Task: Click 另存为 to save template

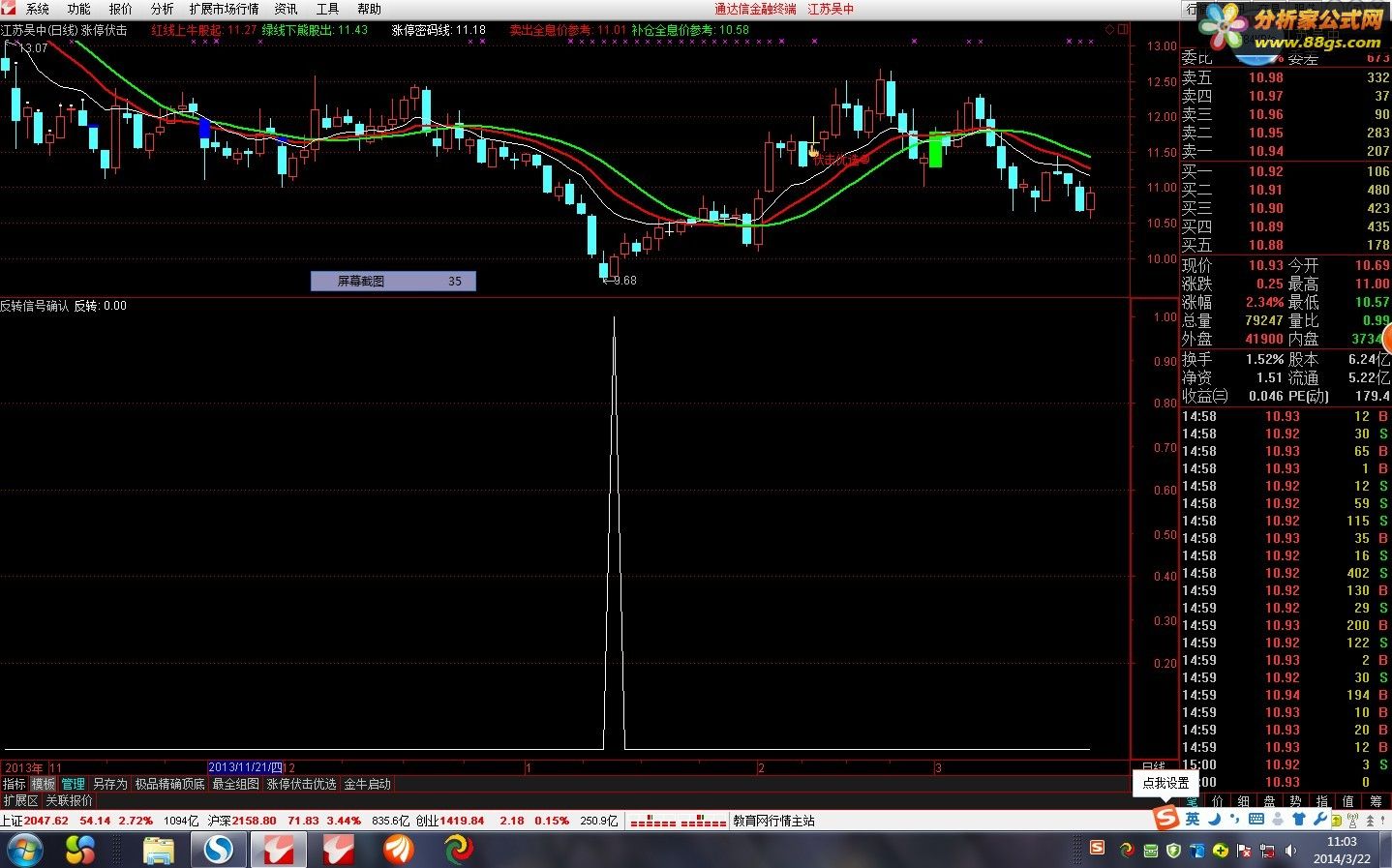Action: pos(109,784)
